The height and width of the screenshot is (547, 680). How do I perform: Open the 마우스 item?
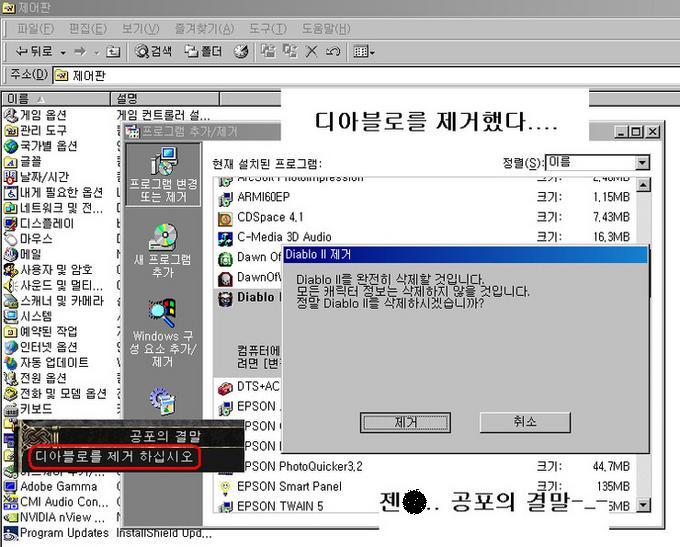coord(28,239)
